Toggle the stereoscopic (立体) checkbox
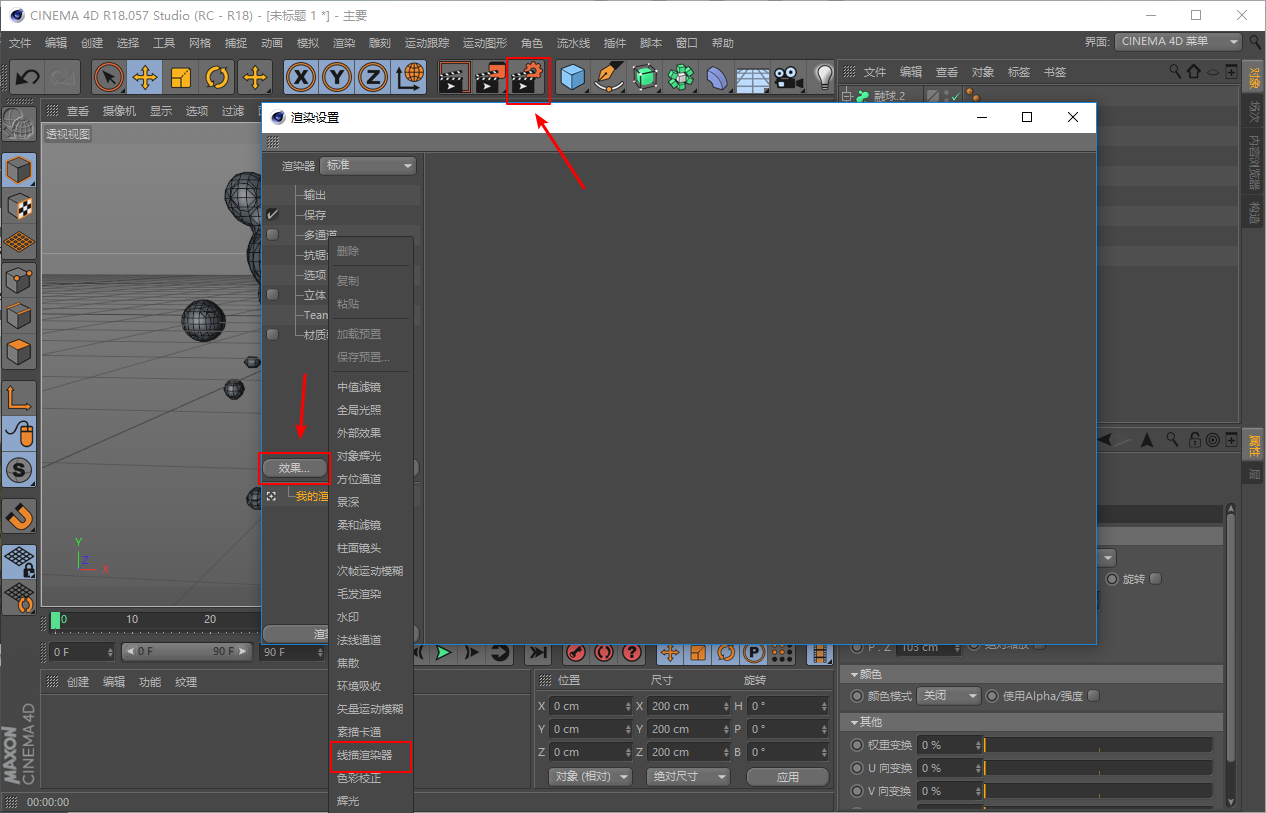Viewport: 1266px width, 813px height. click(x=272, y=294)
